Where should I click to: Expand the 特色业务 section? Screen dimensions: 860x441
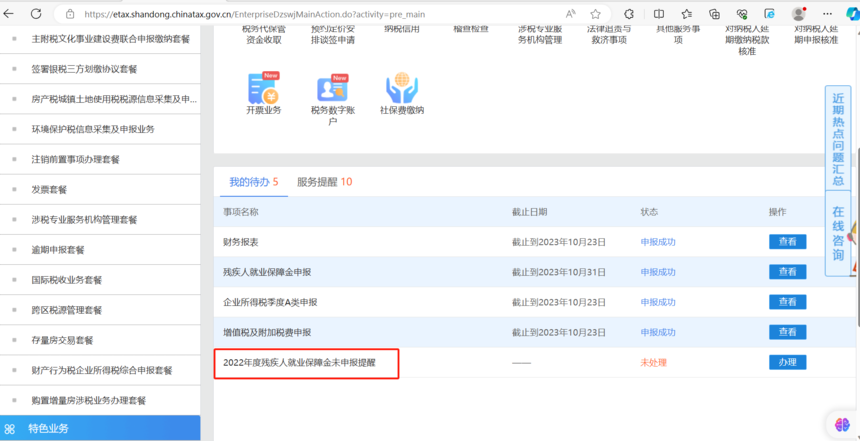coord(48,428)
